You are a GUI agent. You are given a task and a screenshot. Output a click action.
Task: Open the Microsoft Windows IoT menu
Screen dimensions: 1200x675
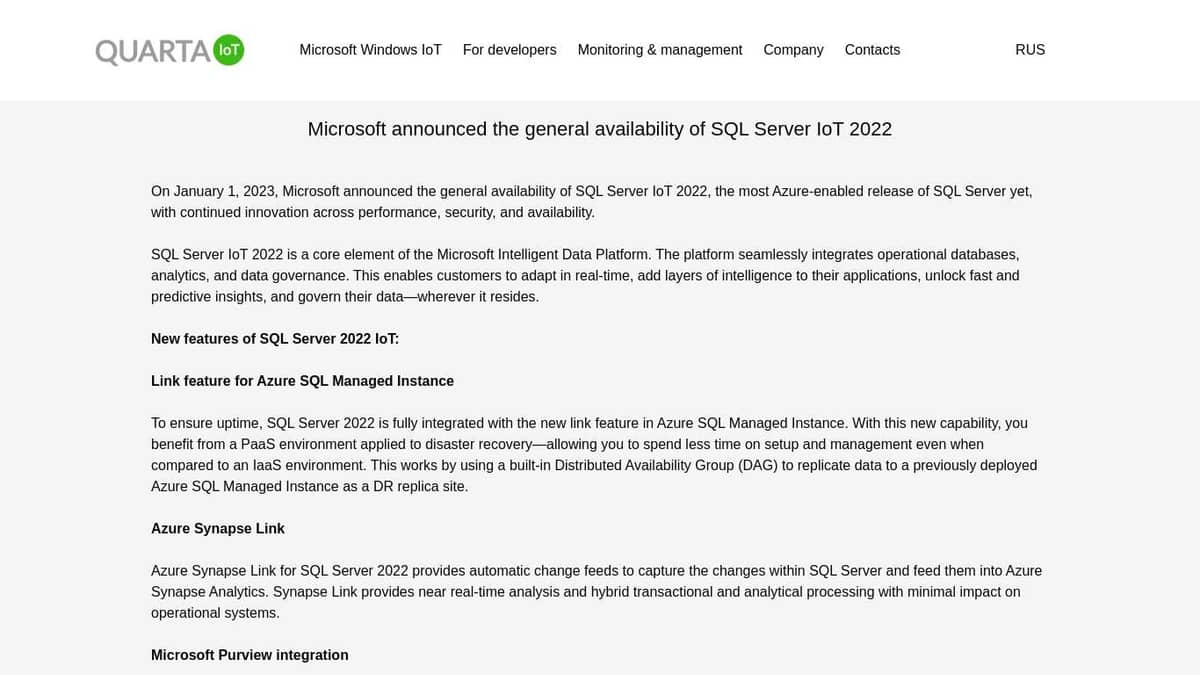pyautogui.click(x=370, y=50)
